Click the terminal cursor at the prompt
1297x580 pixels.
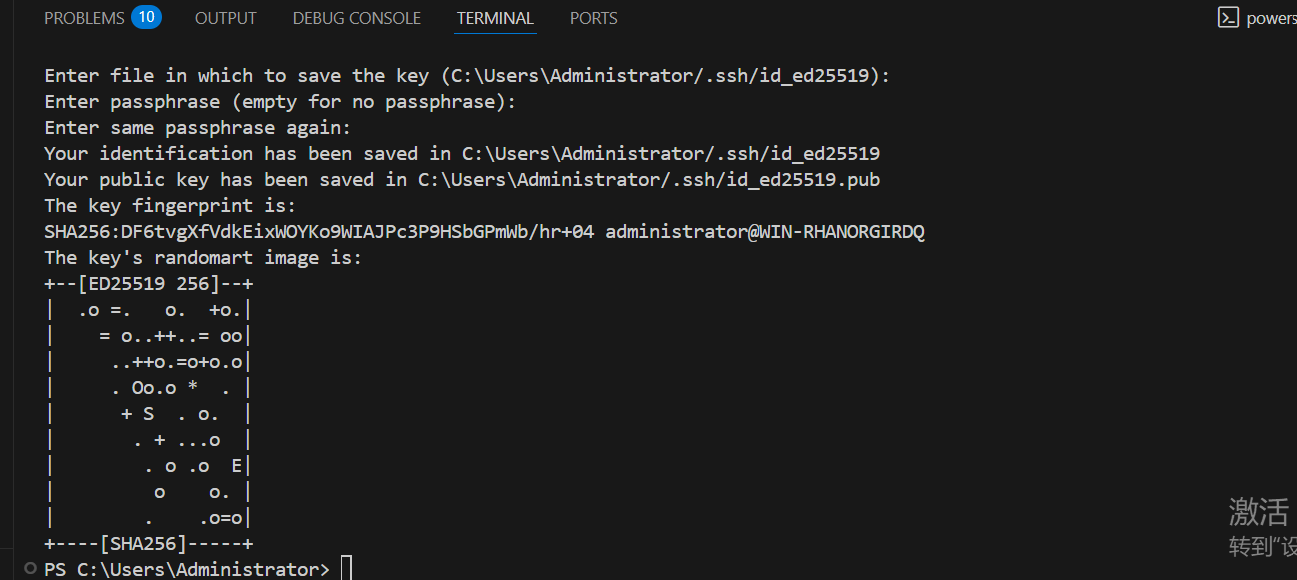coord(346,567)
